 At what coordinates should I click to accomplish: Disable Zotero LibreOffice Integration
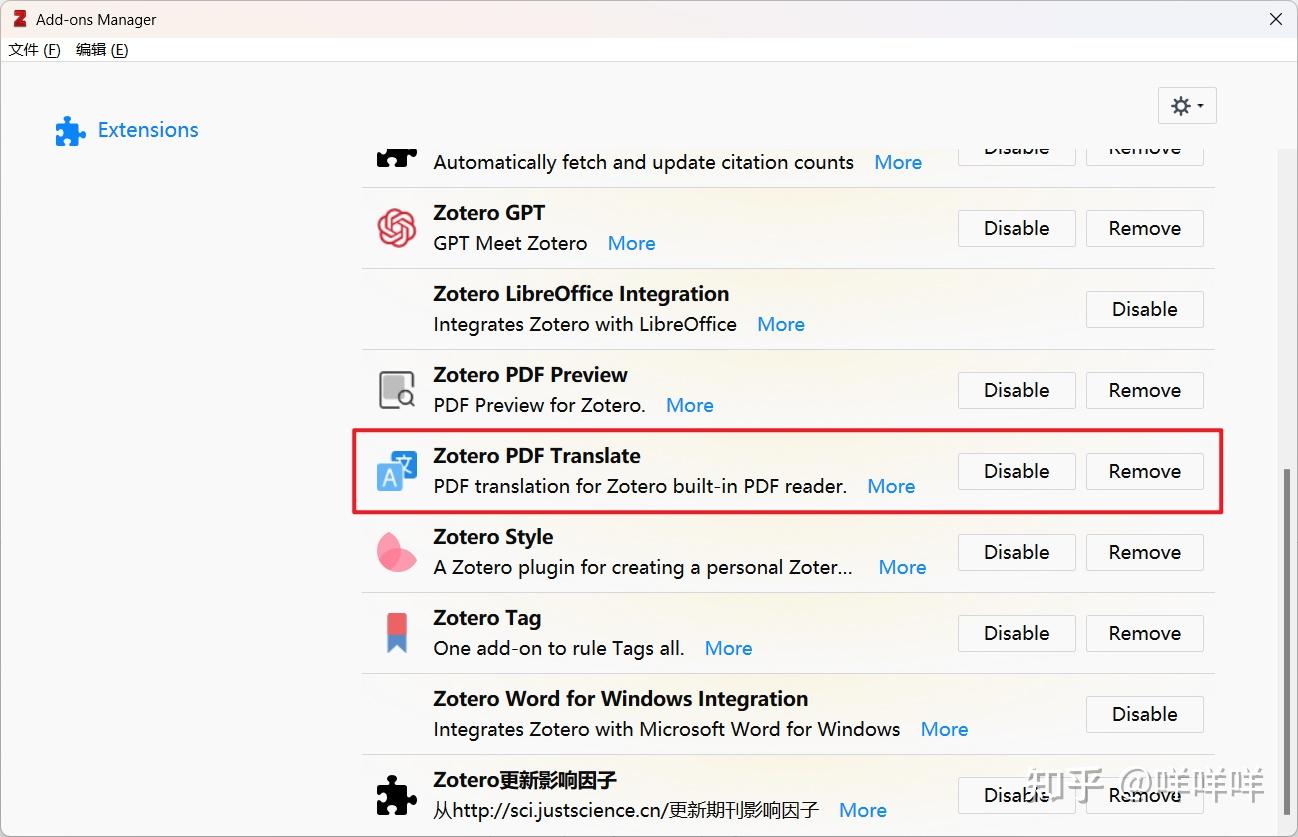[1145, 309]
